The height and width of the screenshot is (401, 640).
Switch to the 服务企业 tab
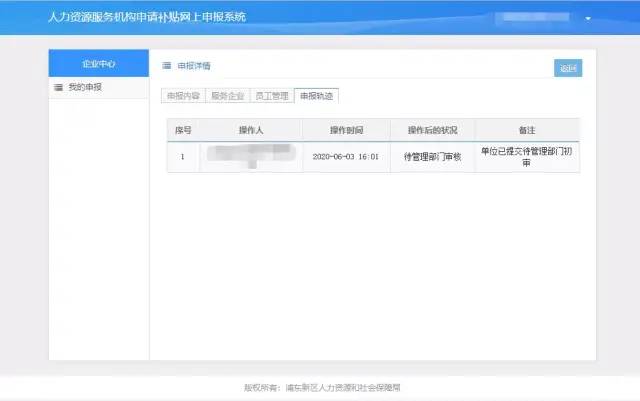click(227, 96)
